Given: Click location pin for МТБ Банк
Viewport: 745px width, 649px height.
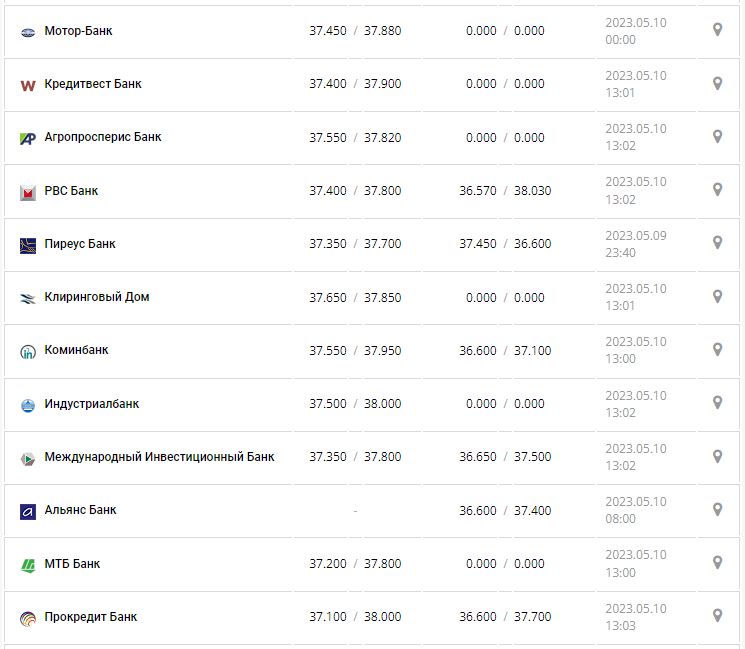Looking at the screenshot, I should 717,562.
